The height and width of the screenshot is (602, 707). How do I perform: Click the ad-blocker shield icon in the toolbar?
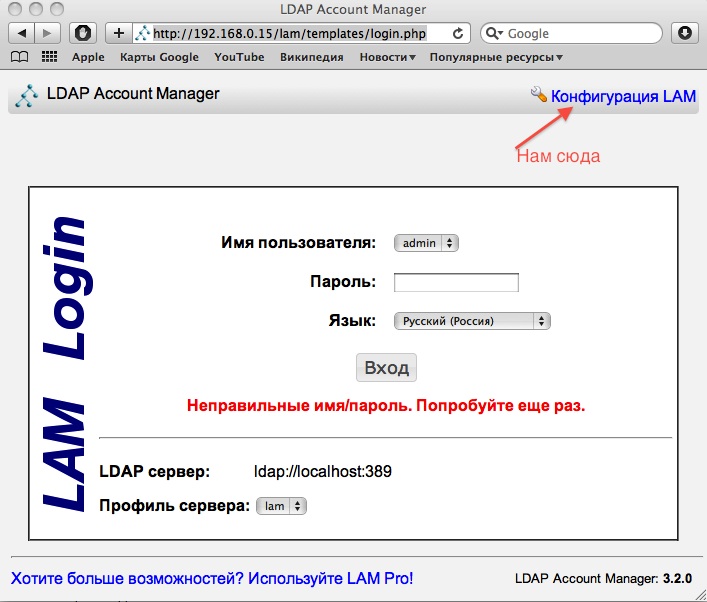[x=86, y=33]
